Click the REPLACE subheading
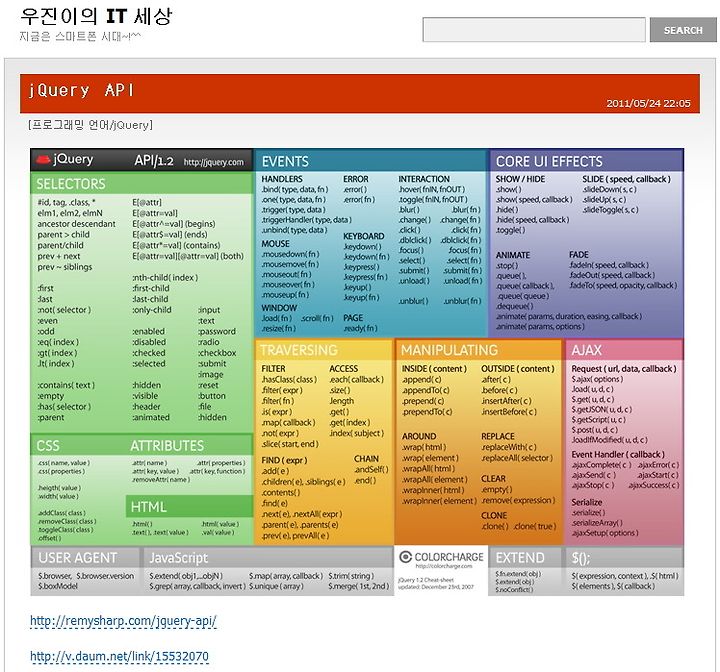The image size is (720, 672). [x=497, y=436]
